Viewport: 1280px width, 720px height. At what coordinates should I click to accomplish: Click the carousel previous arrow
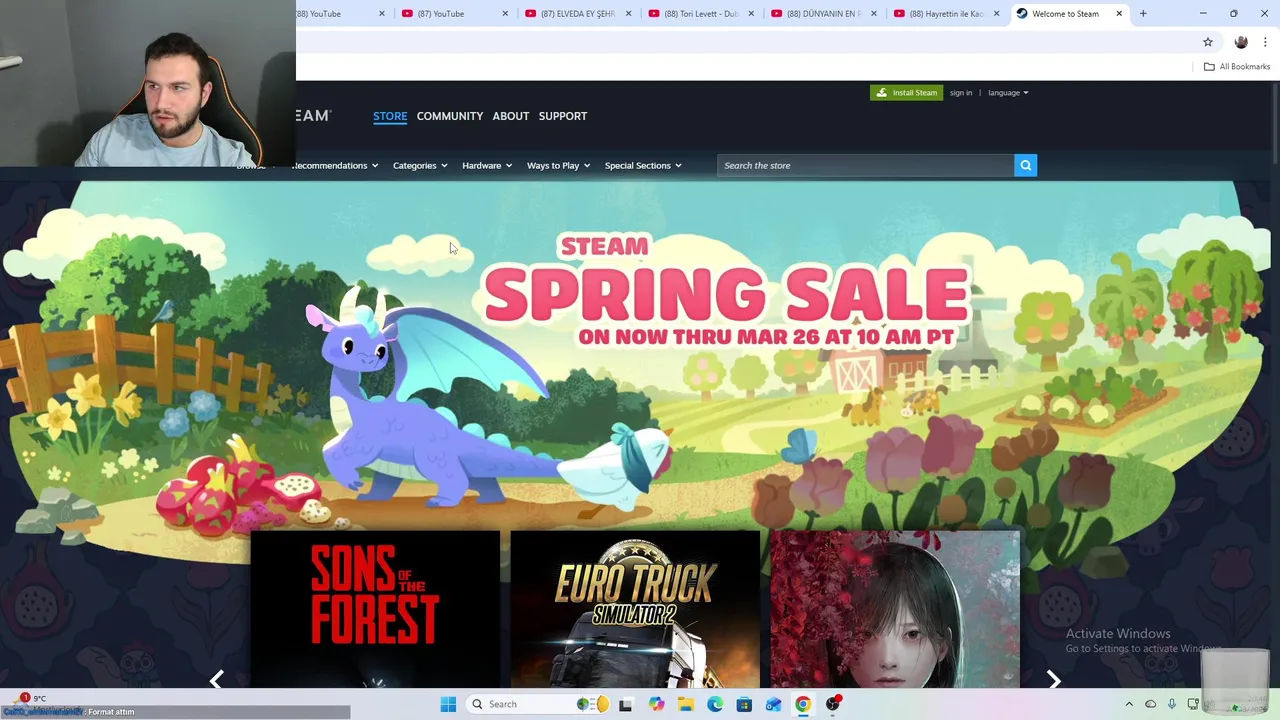(x=217, y=679)
